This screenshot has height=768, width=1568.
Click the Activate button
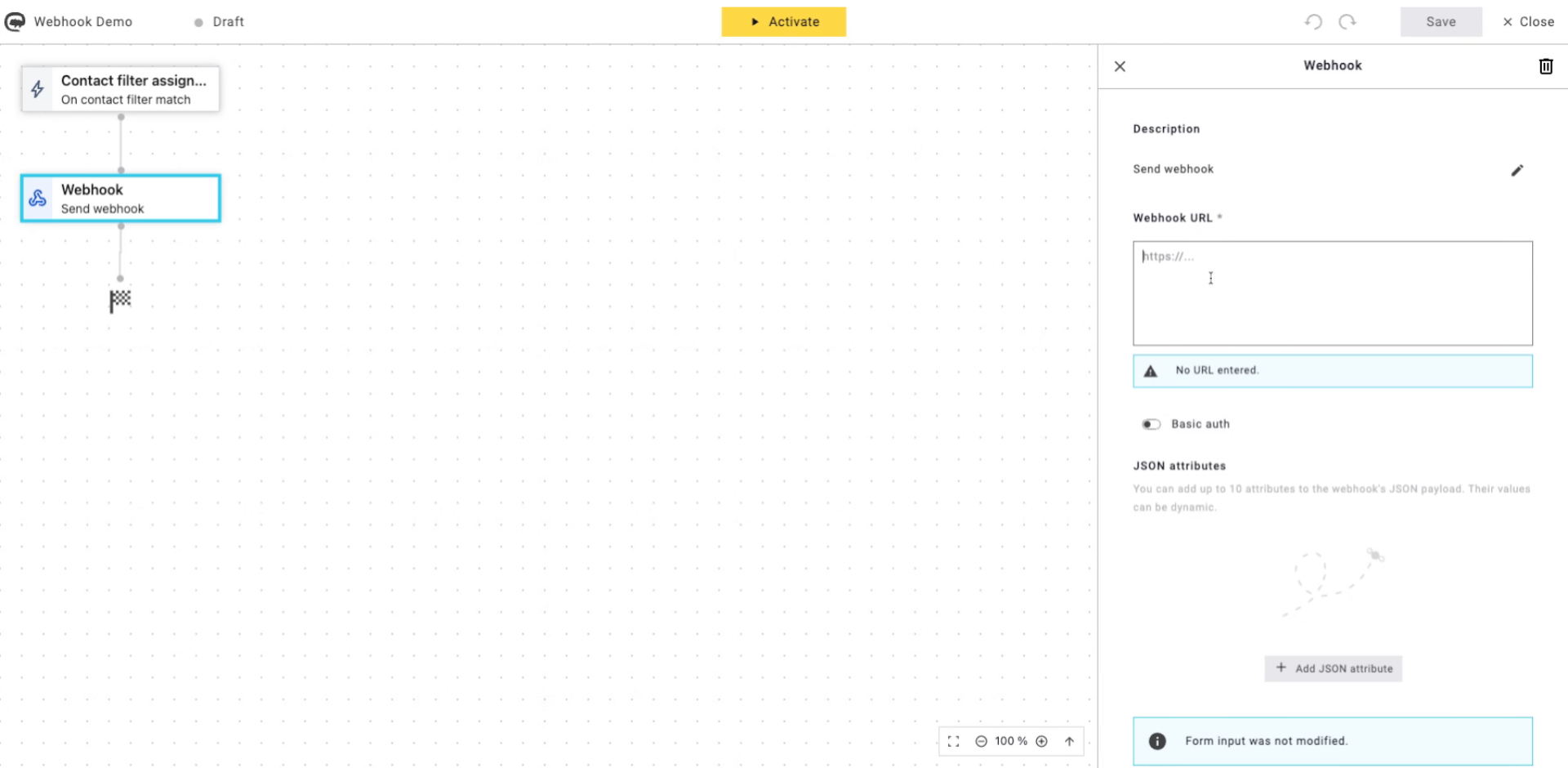[783, 22]
